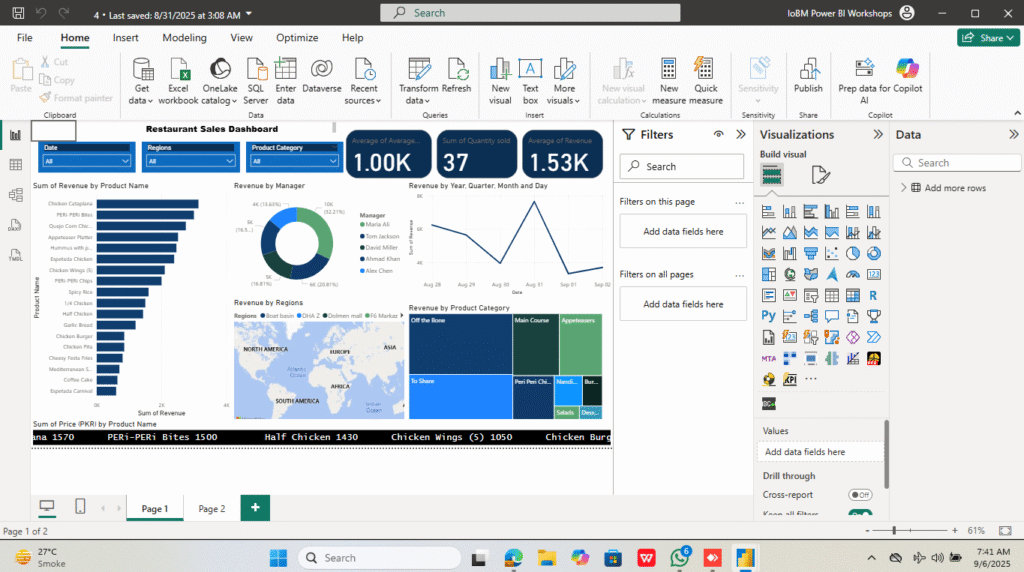1024x572 pixels.
Task: Open the Modeling ribbon tab
Action: (x=184, y=38)
